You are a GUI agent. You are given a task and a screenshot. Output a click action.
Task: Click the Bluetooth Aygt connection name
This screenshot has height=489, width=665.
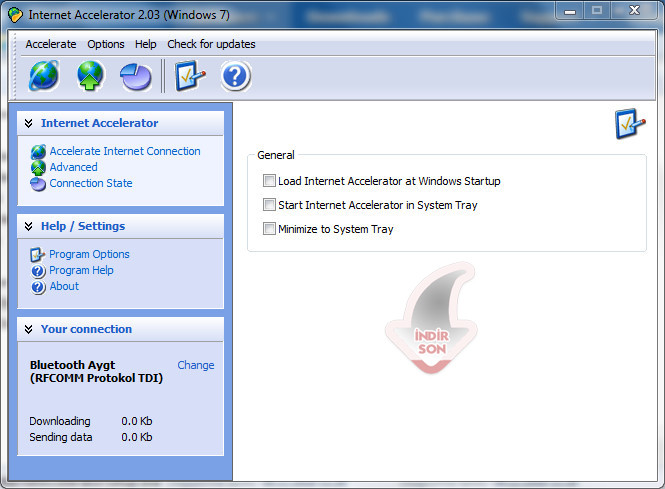click(x=96, y=372)
